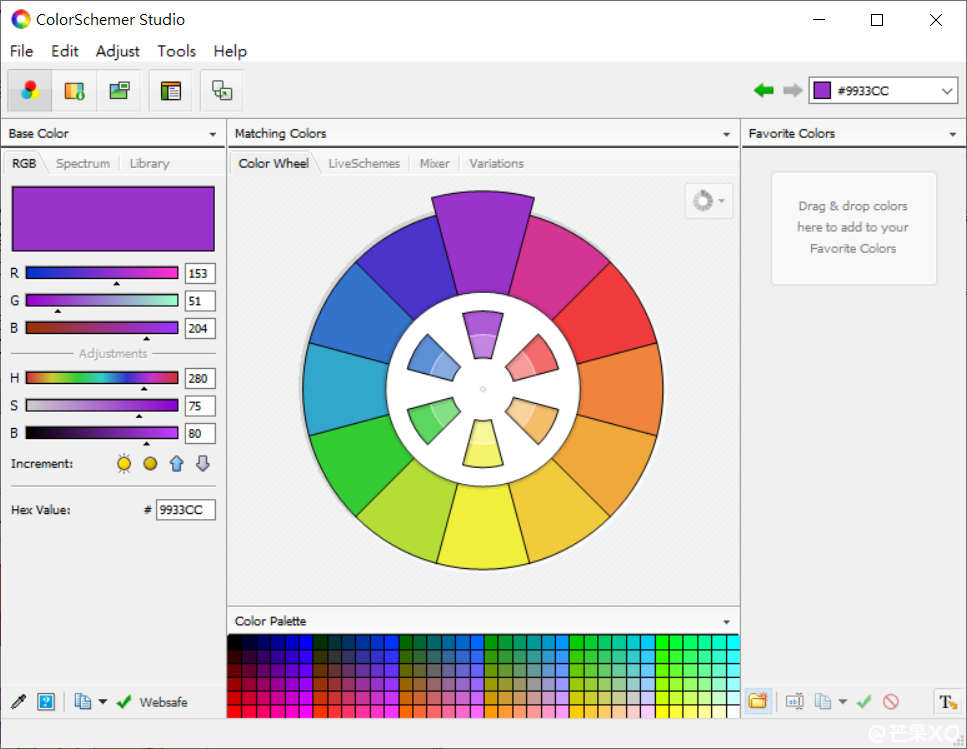Click the brightness slider under Adjustments

coord(102,433)
